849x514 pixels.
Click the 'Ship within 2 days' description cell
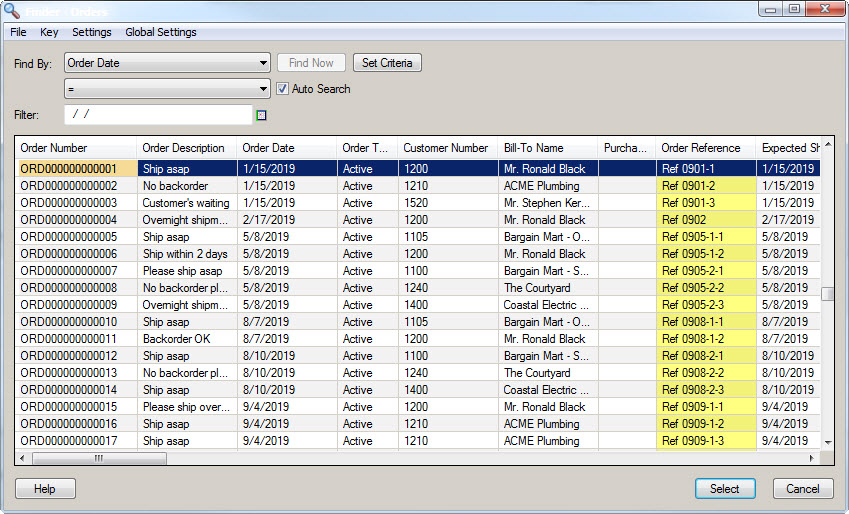pyautogui.click(x=187, y=253)
